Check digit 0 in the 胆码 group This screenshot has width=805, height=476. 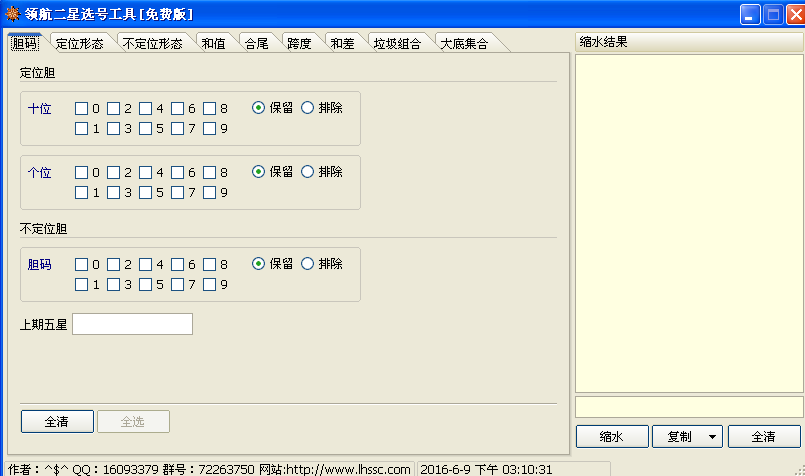pos(81,264)
